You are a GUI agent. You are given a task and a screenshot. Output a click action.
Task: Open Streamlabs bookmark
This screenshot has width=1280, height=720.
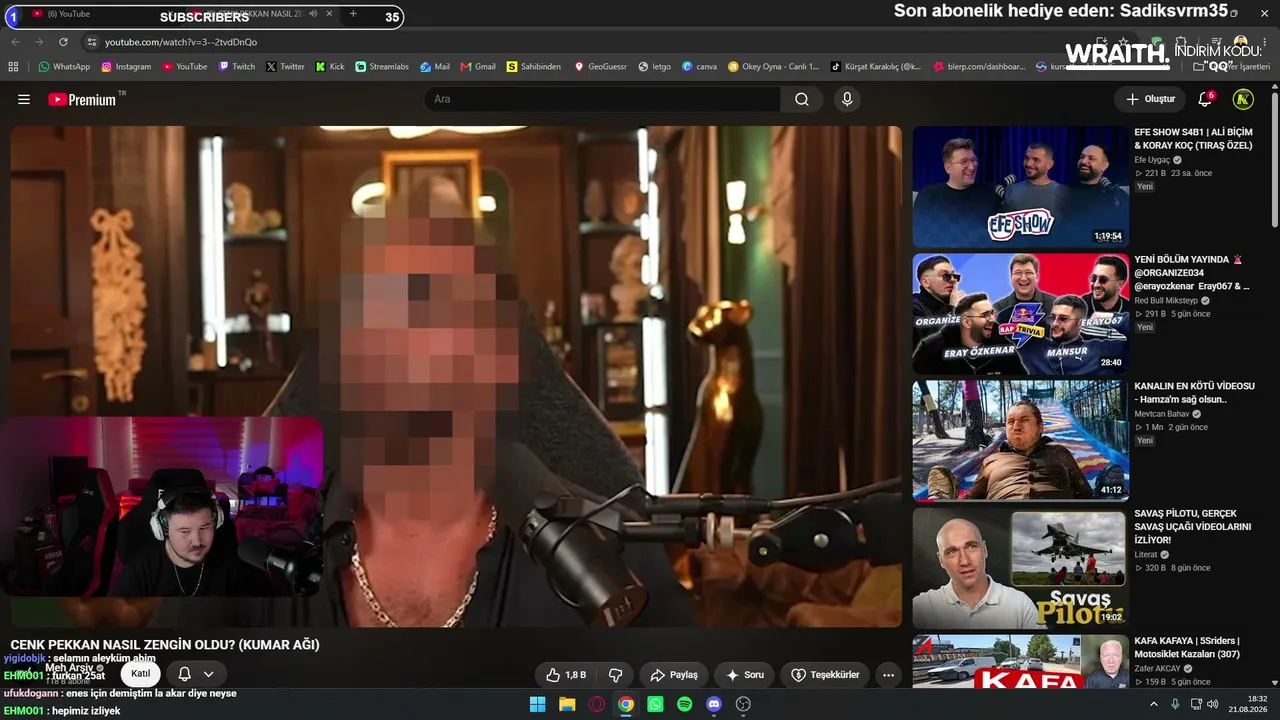click(382, 67)
